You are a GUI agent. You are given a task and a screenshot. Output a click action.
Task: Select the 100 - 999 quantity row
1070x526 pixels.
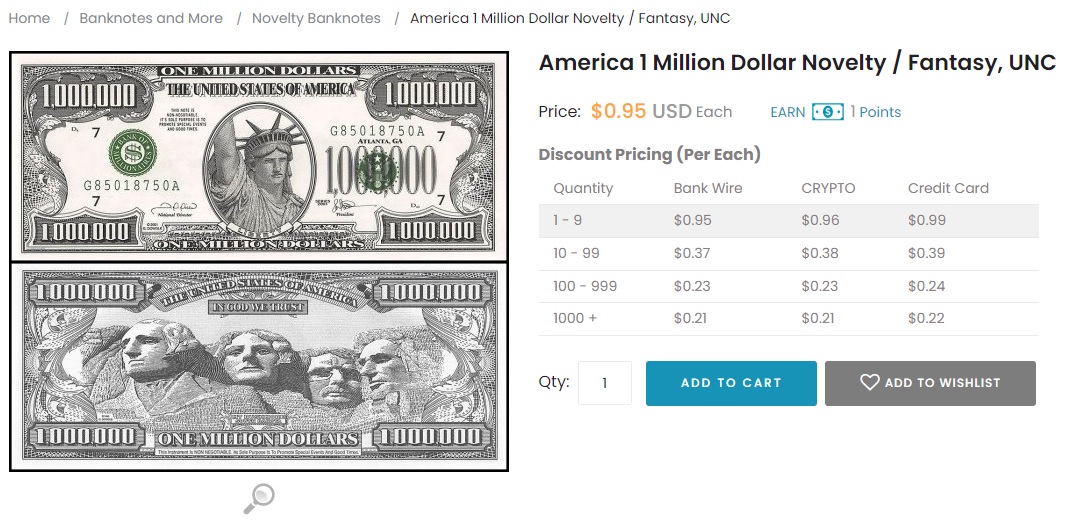(x=788, y=286)
